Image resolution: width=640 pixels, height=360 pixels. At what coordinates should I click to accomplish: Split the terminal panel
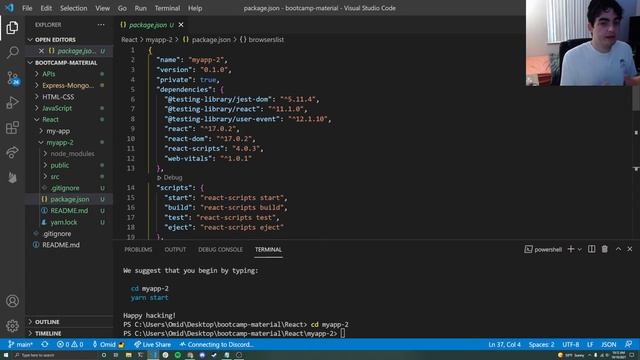click(591, 249)
